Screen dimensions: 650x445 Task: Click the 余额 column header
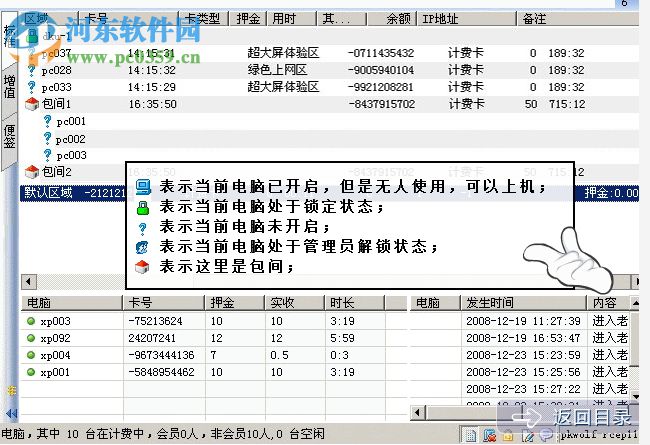pyautogui.click(x=391, y=19)
